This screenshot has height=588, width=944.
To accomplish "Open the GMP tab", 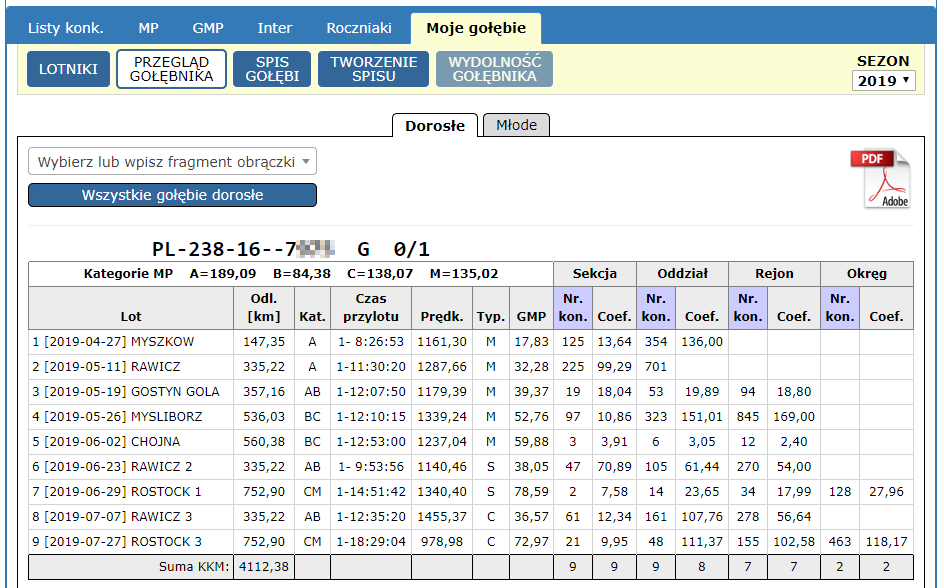I will pos(208,28).
